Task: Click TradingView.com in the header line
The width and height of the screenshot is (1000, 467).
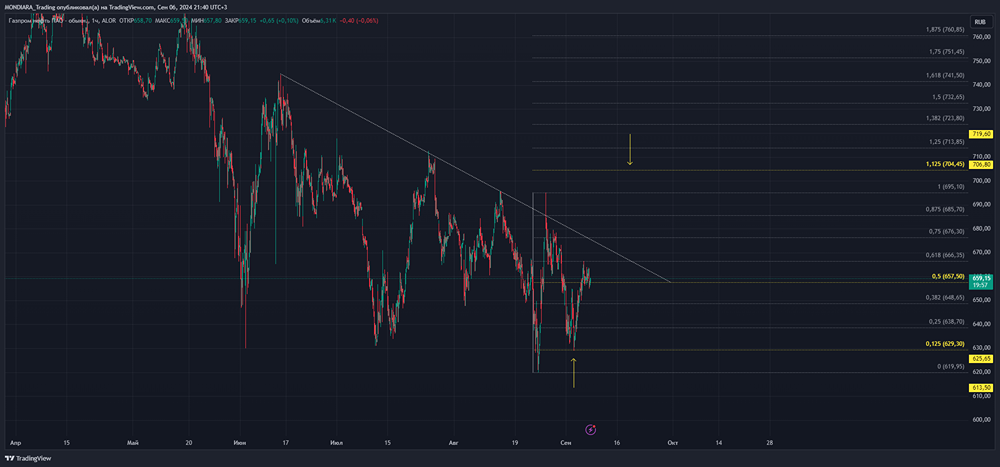Action: 131,7
